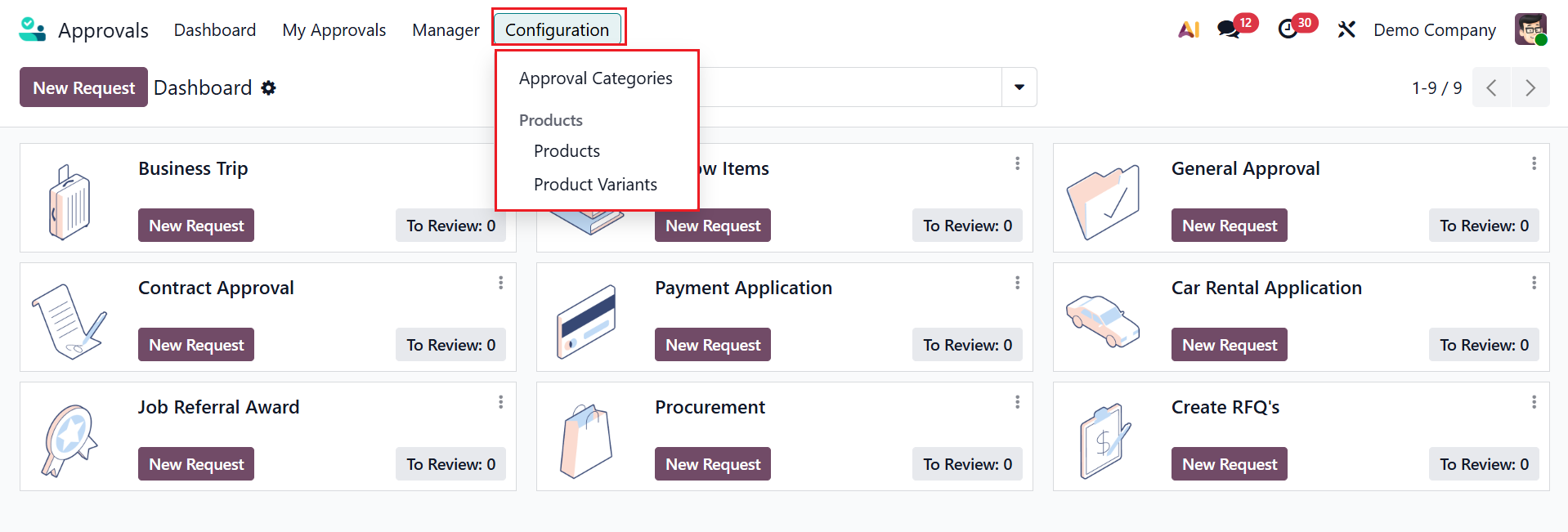The height and width of the screenshot is (532, 1568).
Task: Open the activities clock icon
Action: tap(1288, 30)
